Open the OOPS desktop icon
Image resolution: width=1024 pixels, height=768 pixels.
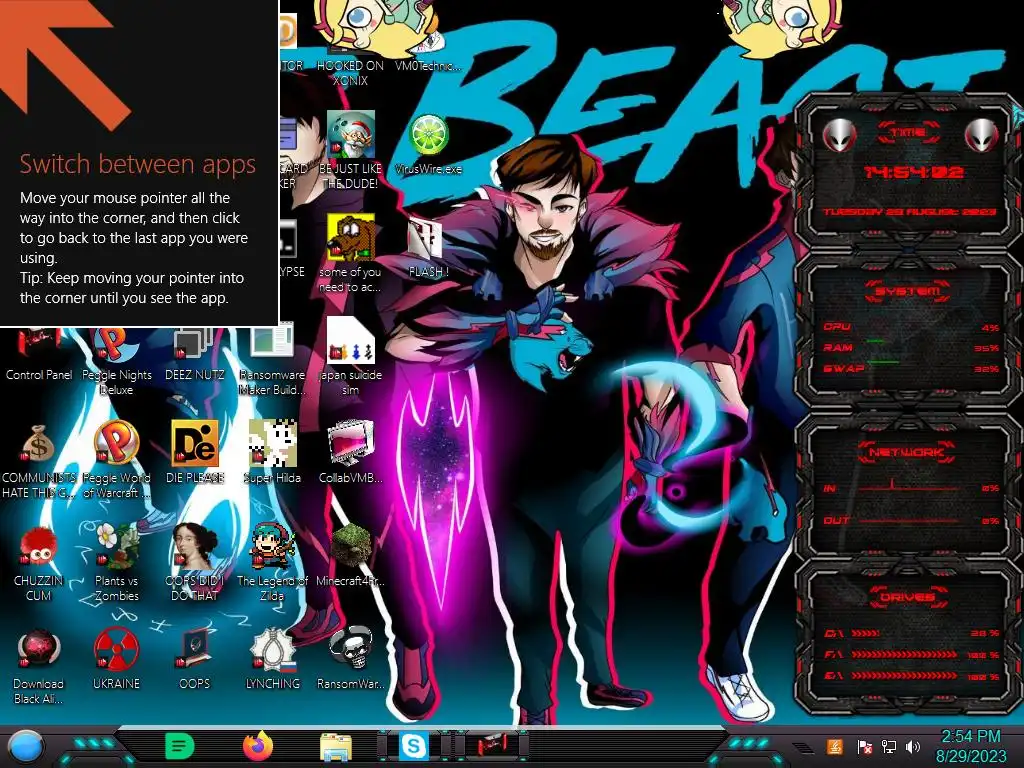[194, 660]
